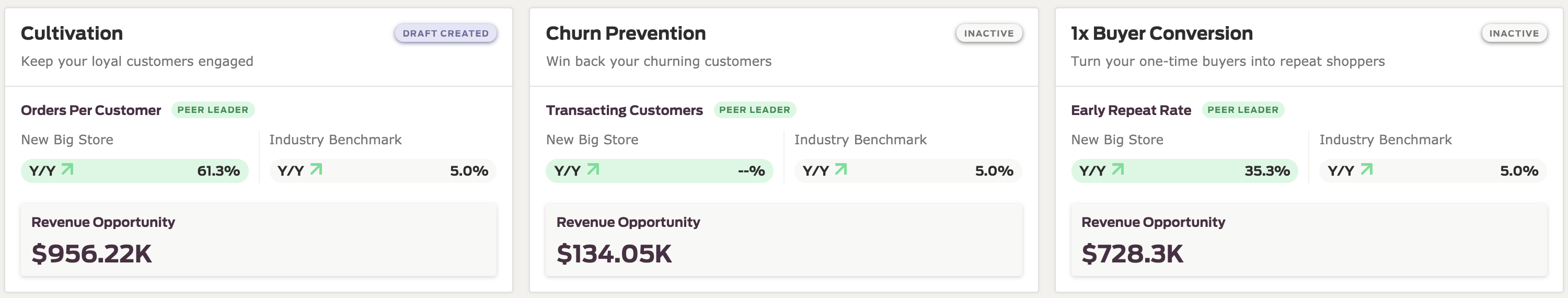Viewport: 1568px width, 298px height.
Task: Select the $728.3K Revenue Opportunity panel
Action: pyautogui.click(x=1309, y=240)
